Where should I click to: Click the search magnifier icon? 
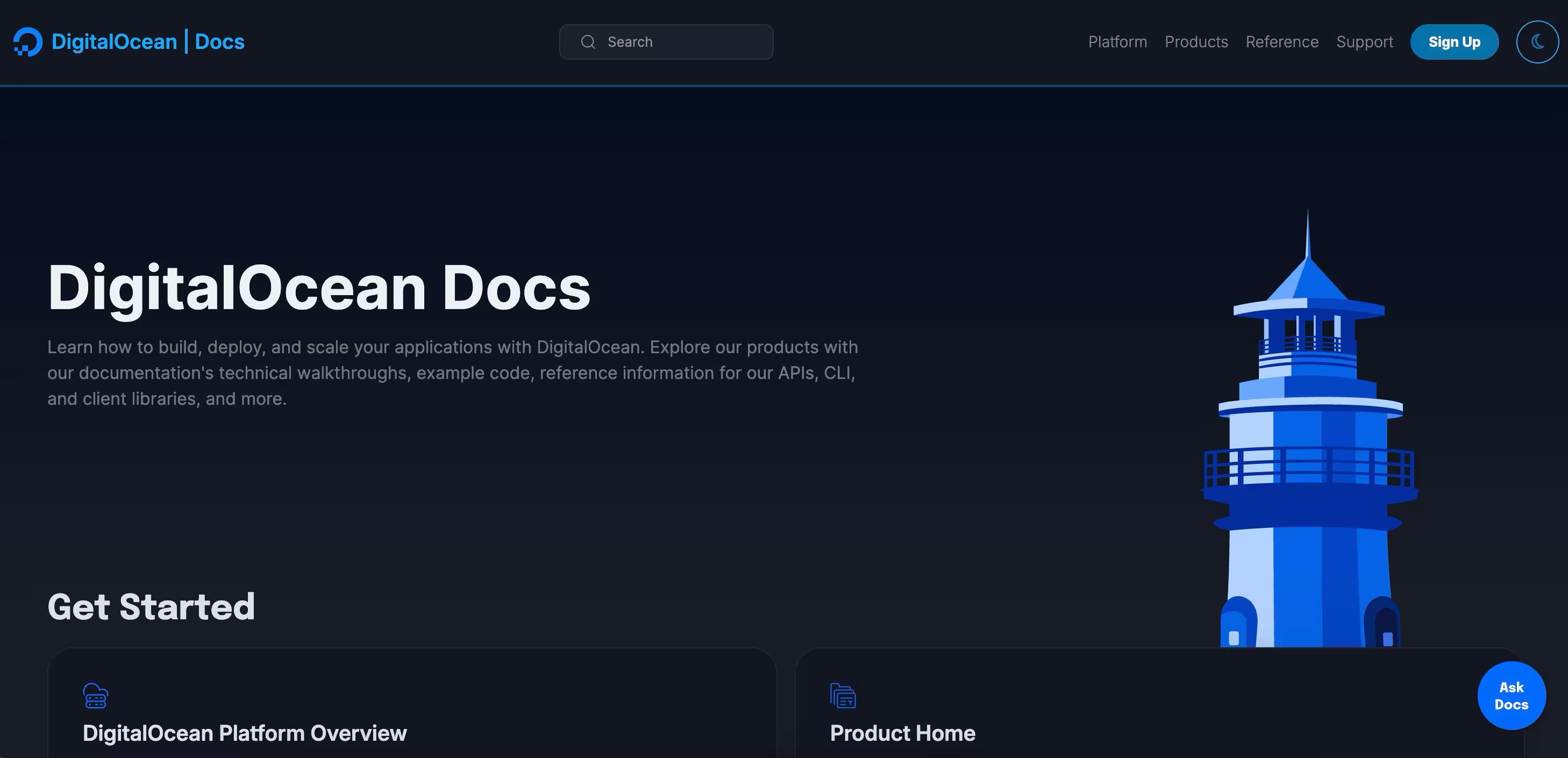[x=588, y=42]
